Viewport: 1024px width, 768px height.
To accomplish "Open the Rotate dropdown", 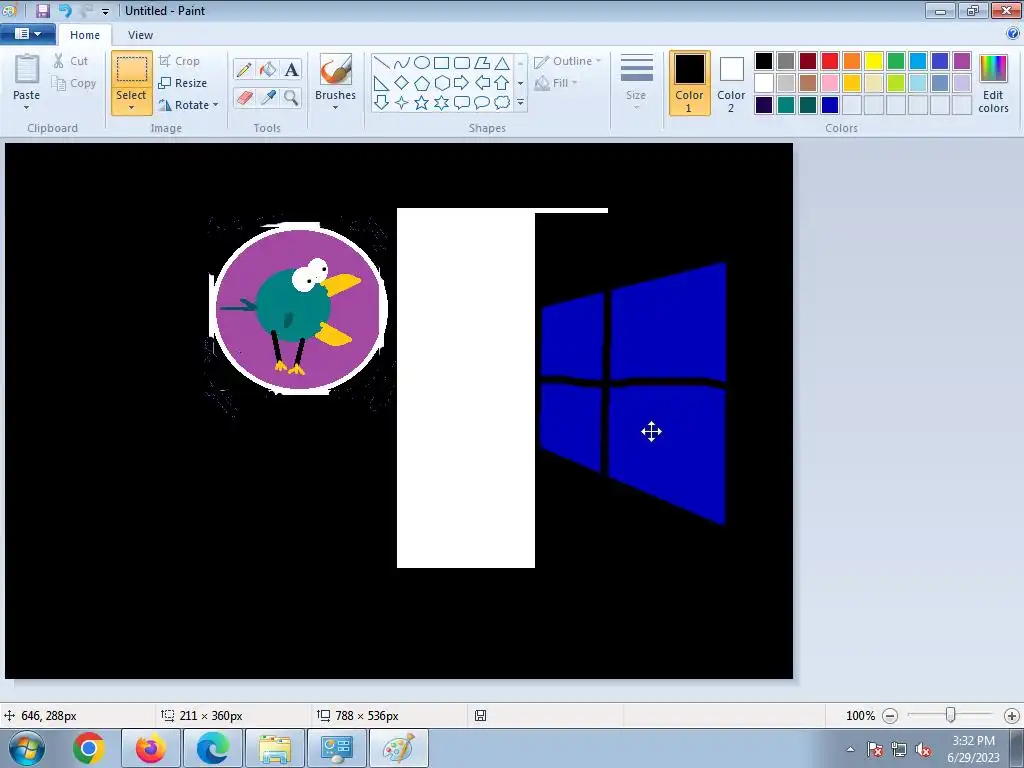I will click(x=188, y=105).
